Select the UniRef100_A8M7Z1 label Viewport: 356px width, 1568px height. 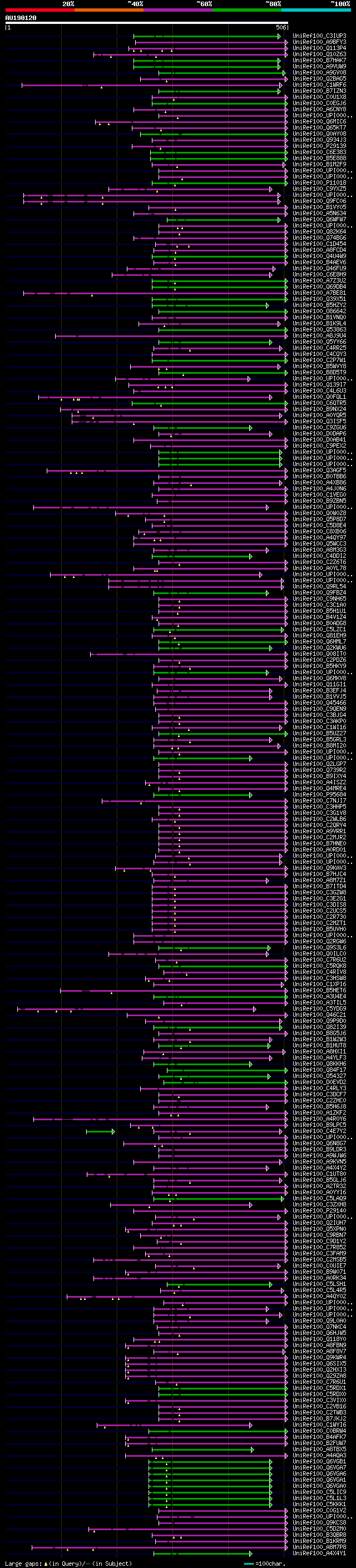click(319, 881)
